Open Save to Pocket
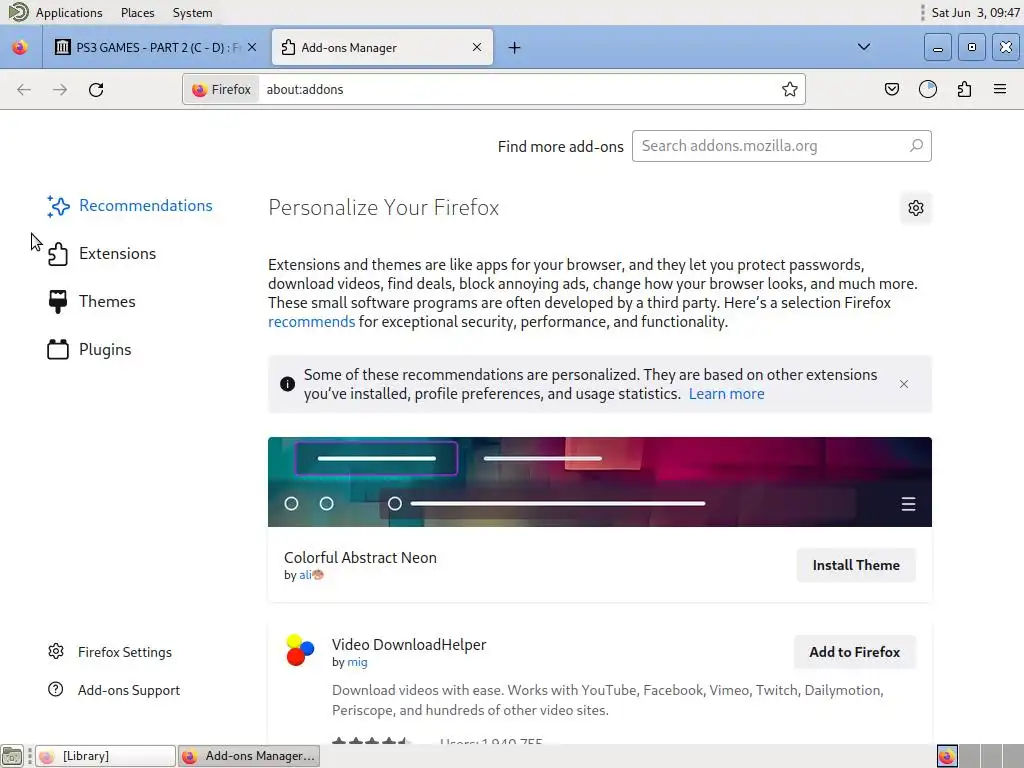Image resolution: width=1024 pixels, height=768 pixels. point(891,89)
